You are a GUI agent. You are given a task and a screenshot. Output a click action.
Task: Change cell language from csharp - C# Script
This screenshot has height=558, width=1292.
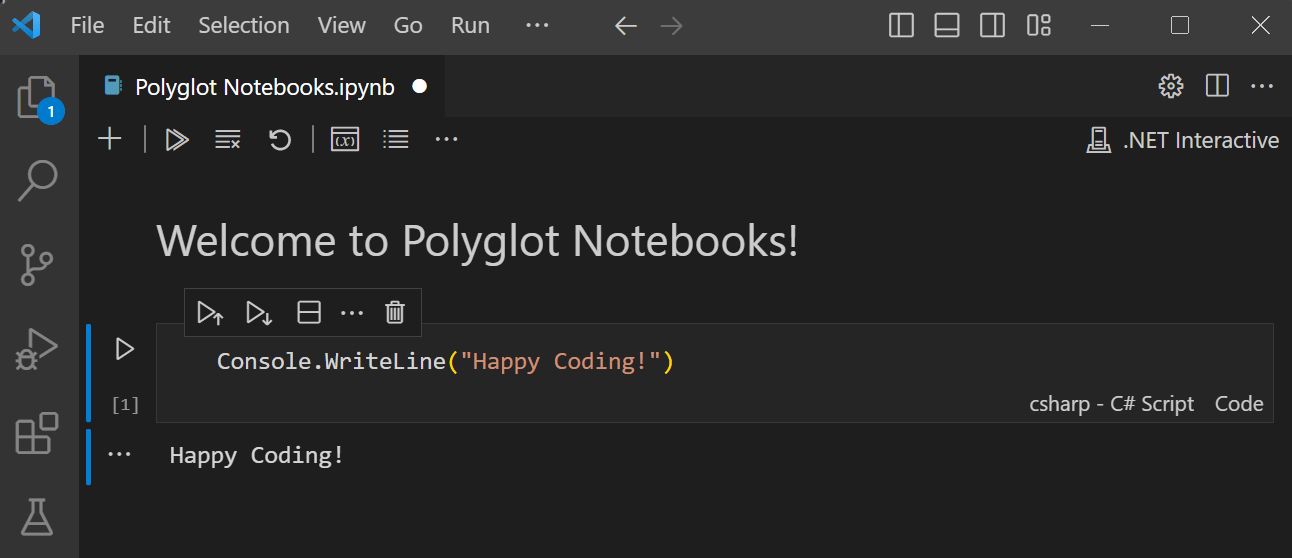point(1111,404)
